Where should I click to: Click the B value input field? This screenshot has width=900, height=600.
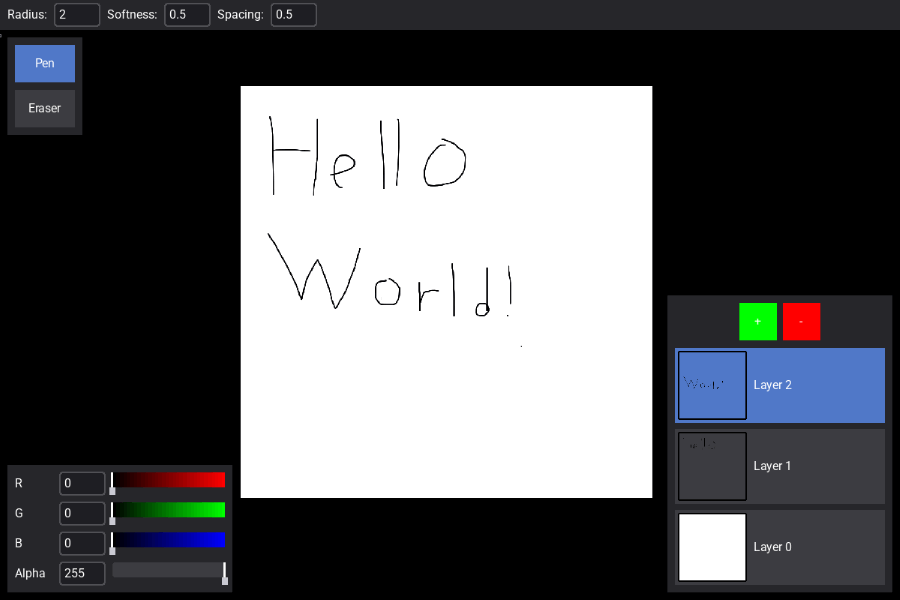82,543
